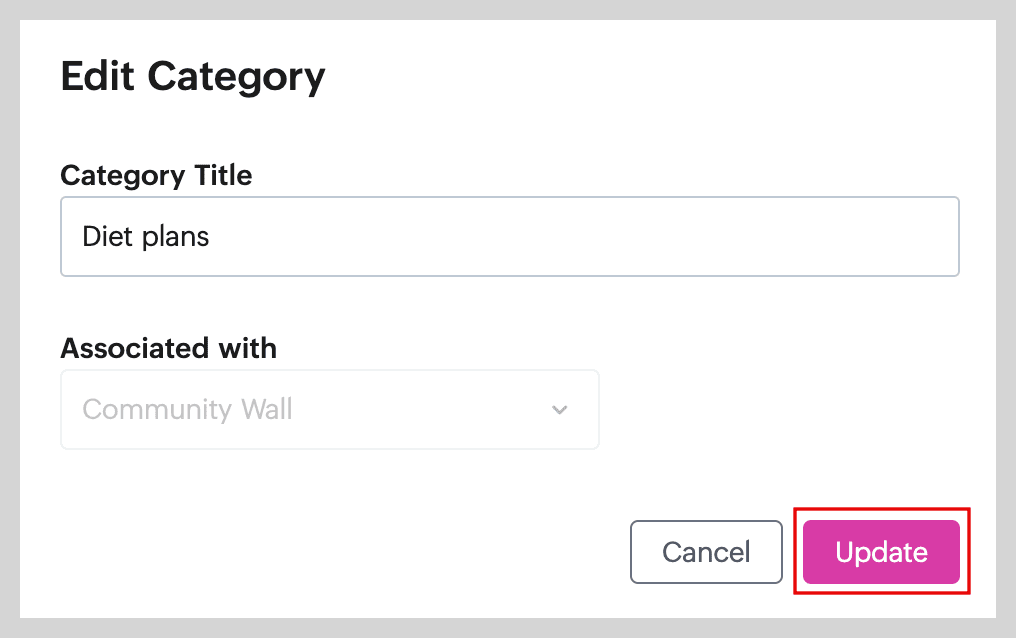Click the "Community Wall" placeholder text
The height and width of the screenshot is (638, 1016).
tap(187, 410)
